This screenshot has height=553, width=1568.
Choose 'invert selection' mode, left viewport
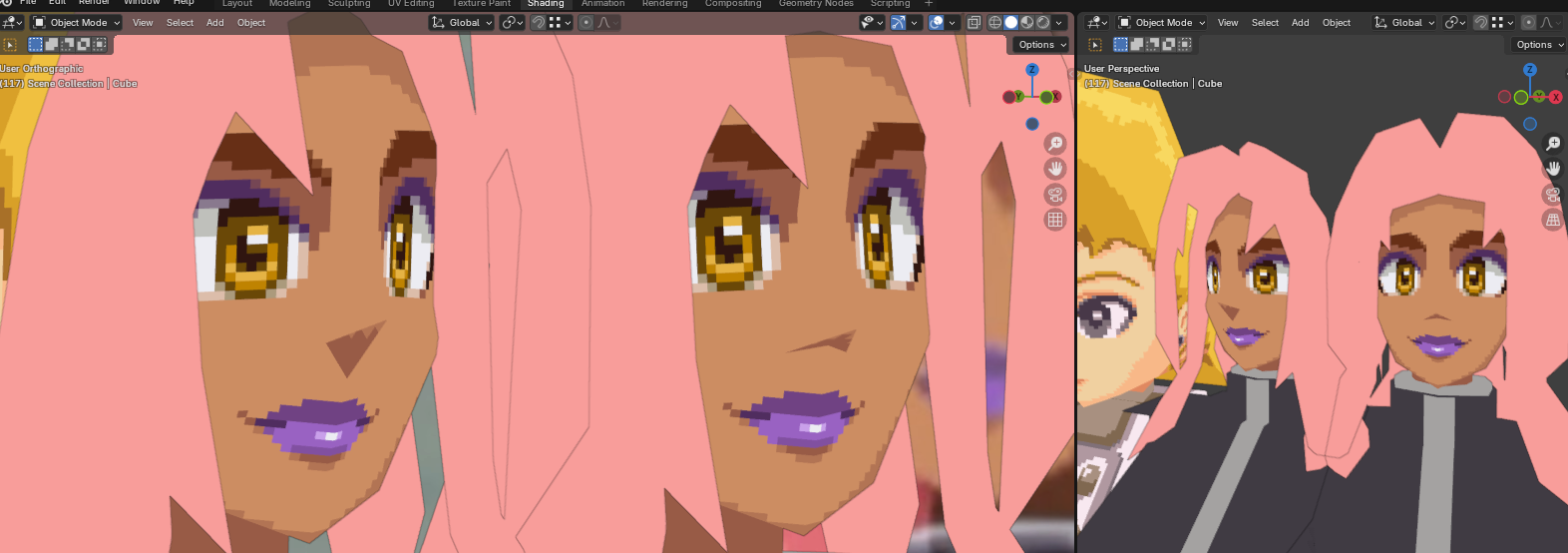[x=84, y=44]
